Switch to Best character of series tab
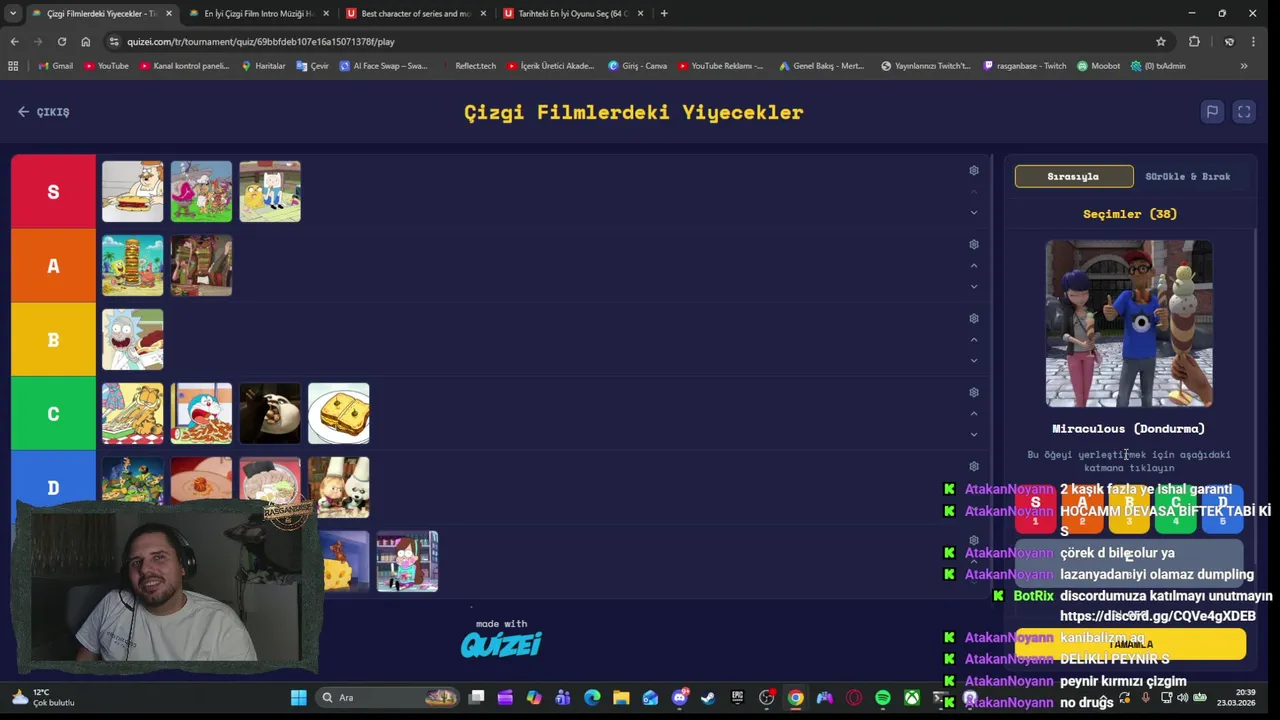 (x=415, y=13)
